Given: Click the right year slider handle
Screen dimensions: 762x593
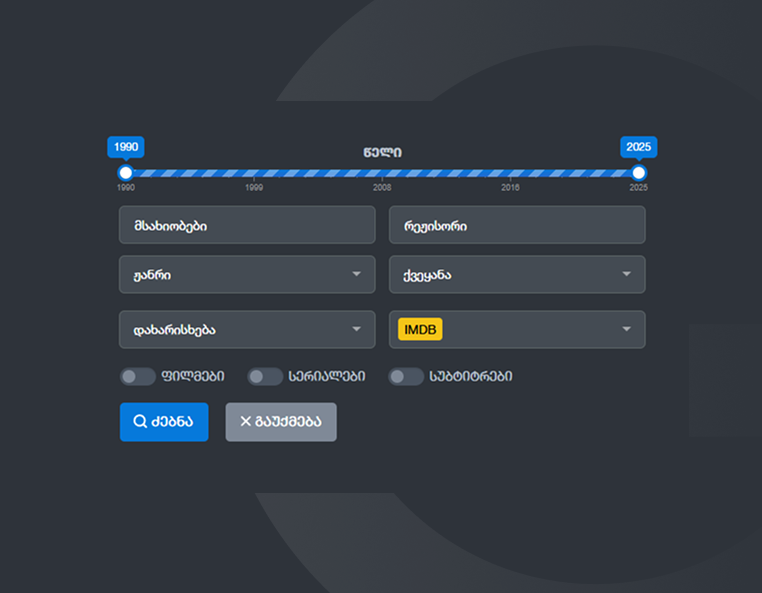Looking at the screenshot, I should (639, 173).
